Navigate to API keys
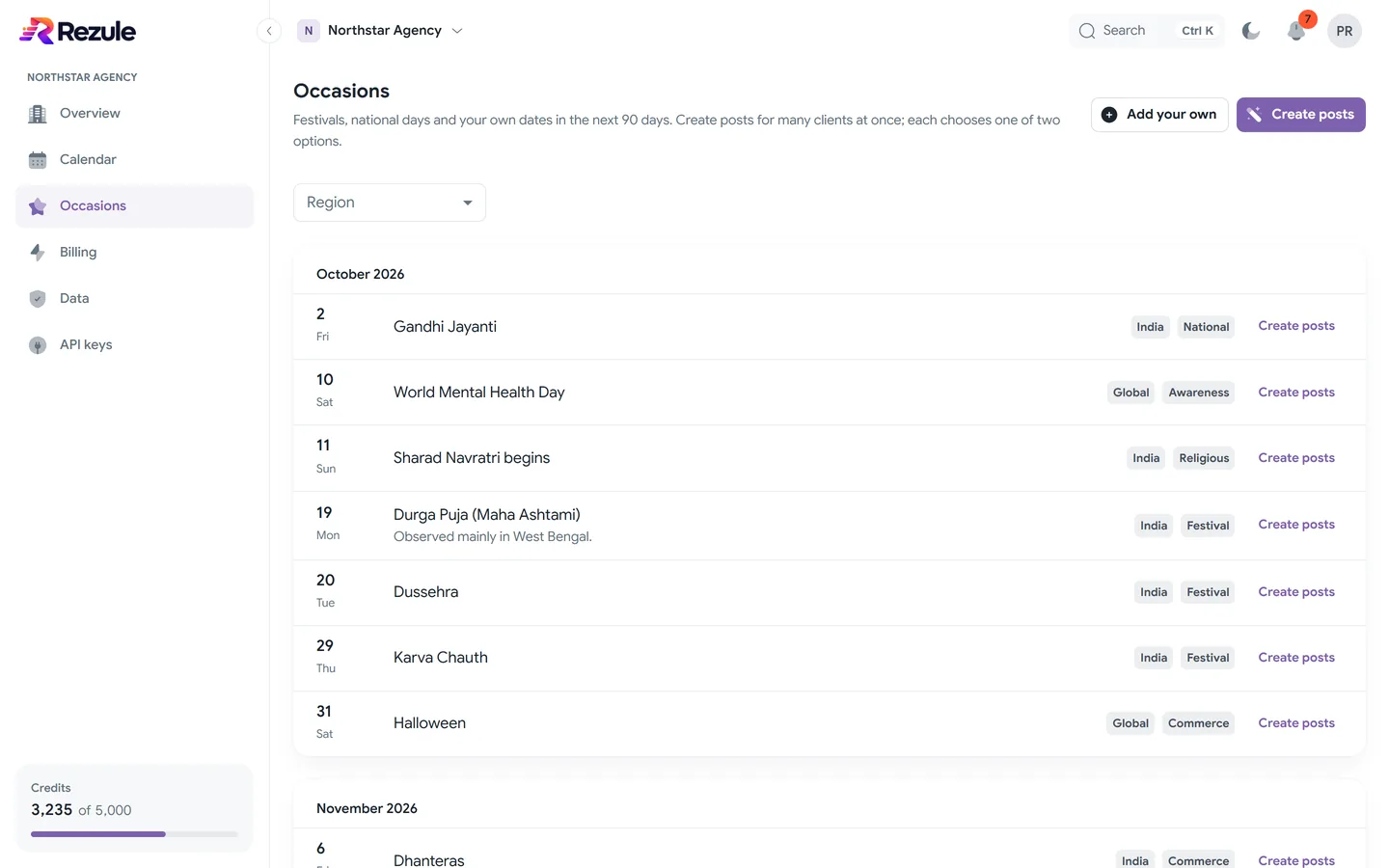The height and width of the screenshot is (868, 1389). [134, 345]
